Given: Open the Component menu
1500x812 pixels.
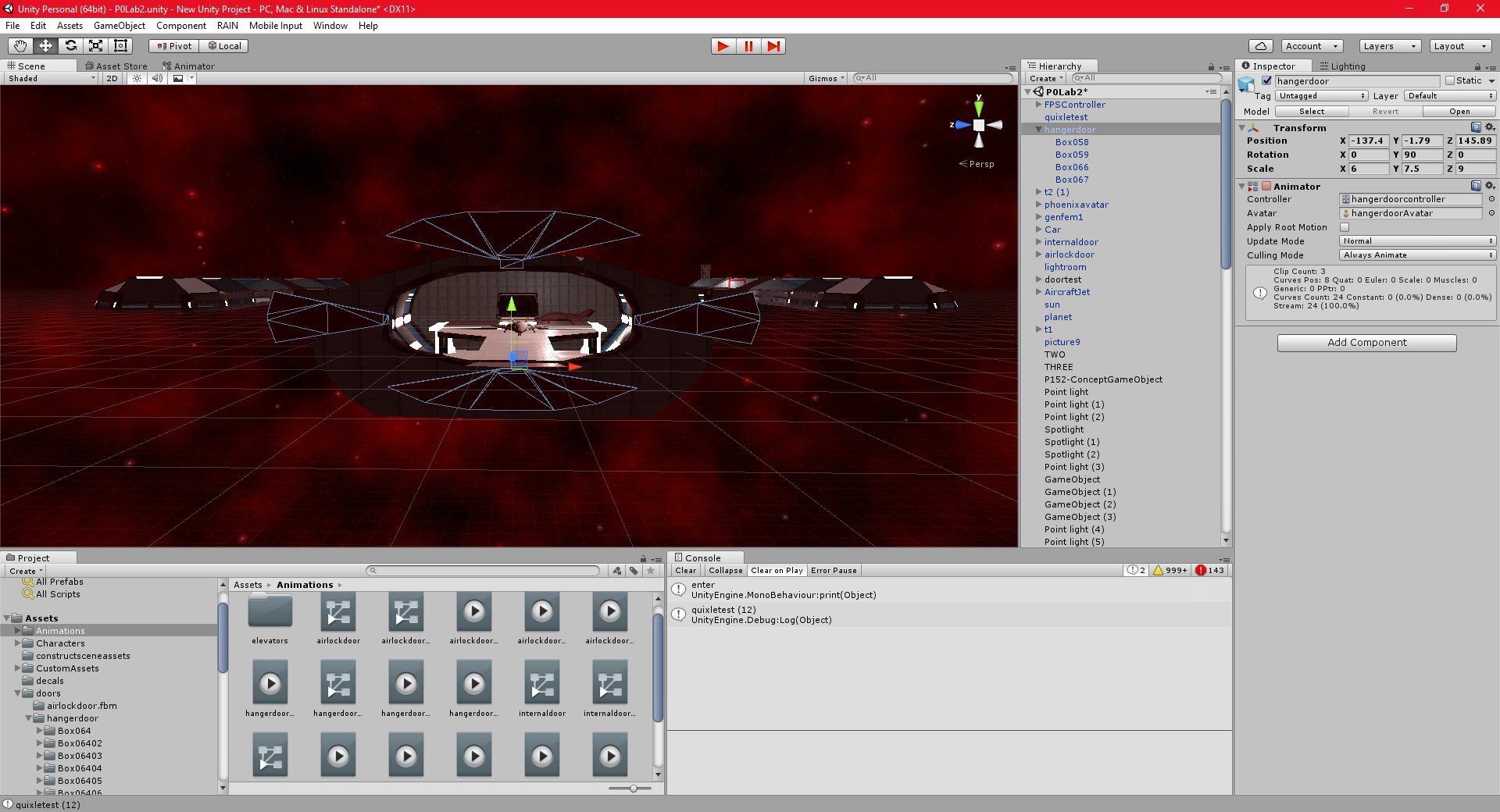Looking at the screenshot, I should (x=181, y=26).
